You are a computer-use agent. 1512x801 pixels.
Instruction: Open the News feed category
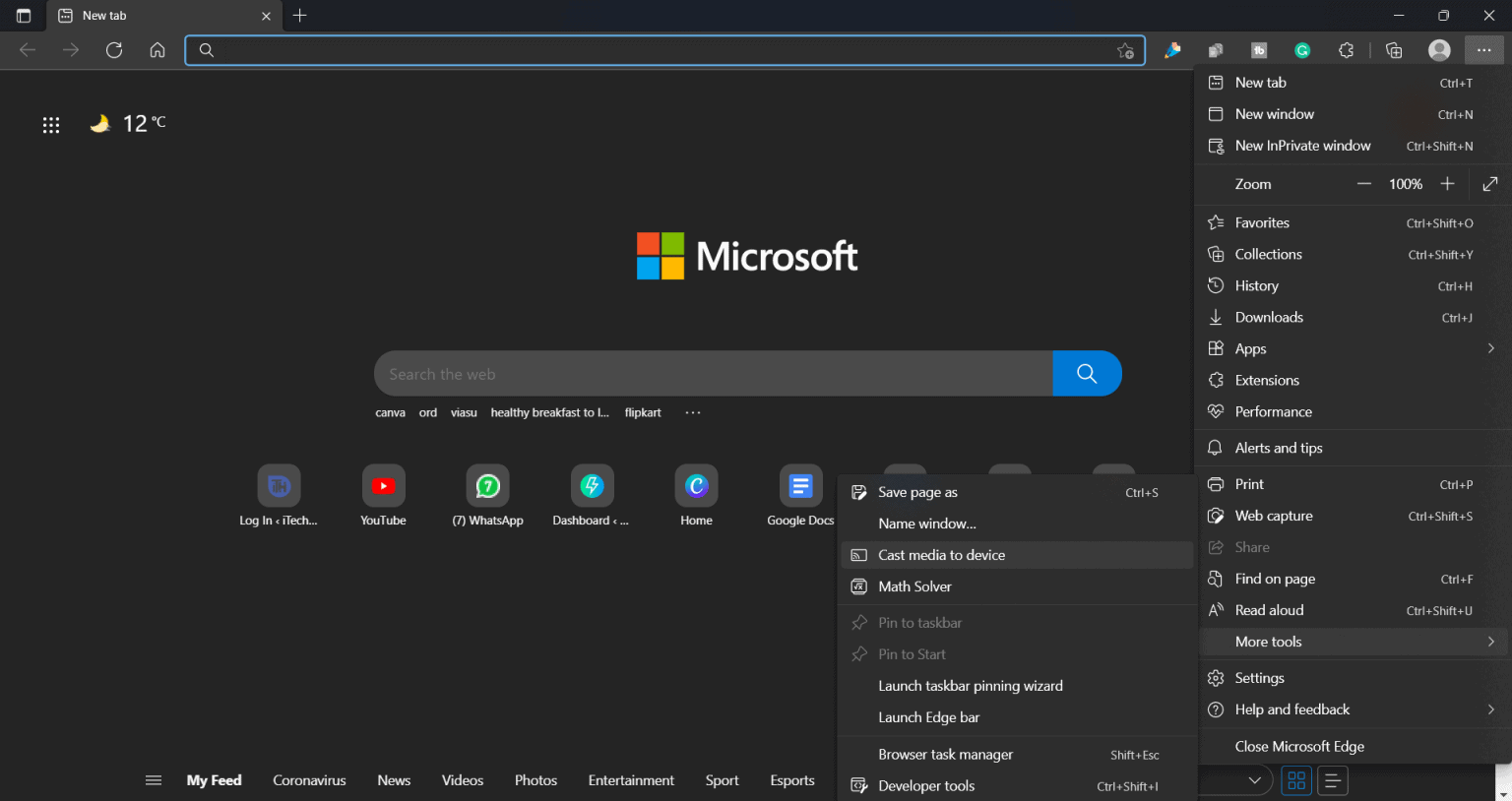pos(393,779)
